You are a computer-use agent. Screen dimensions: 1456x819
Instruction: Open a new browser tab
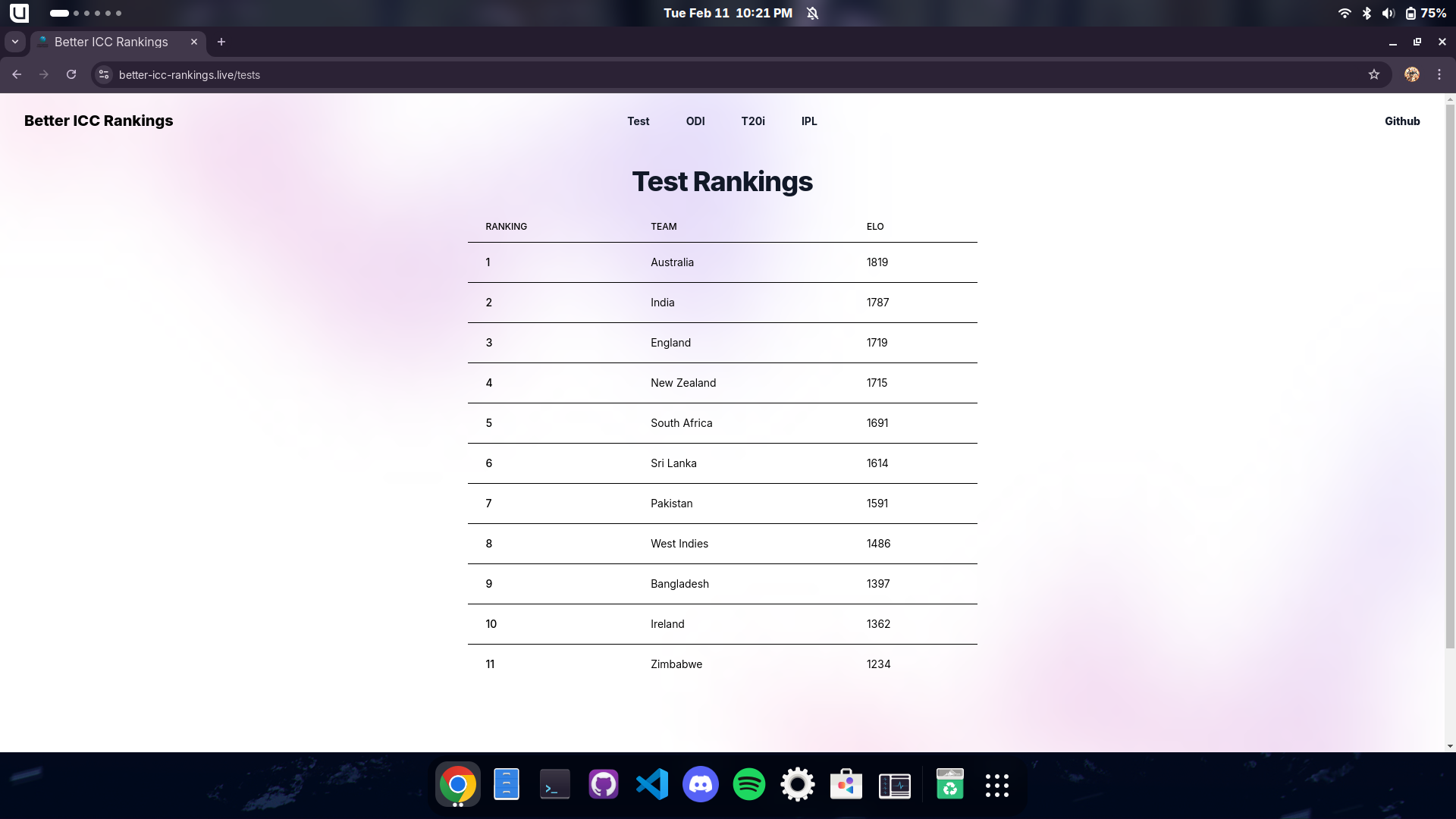point(221,42)
